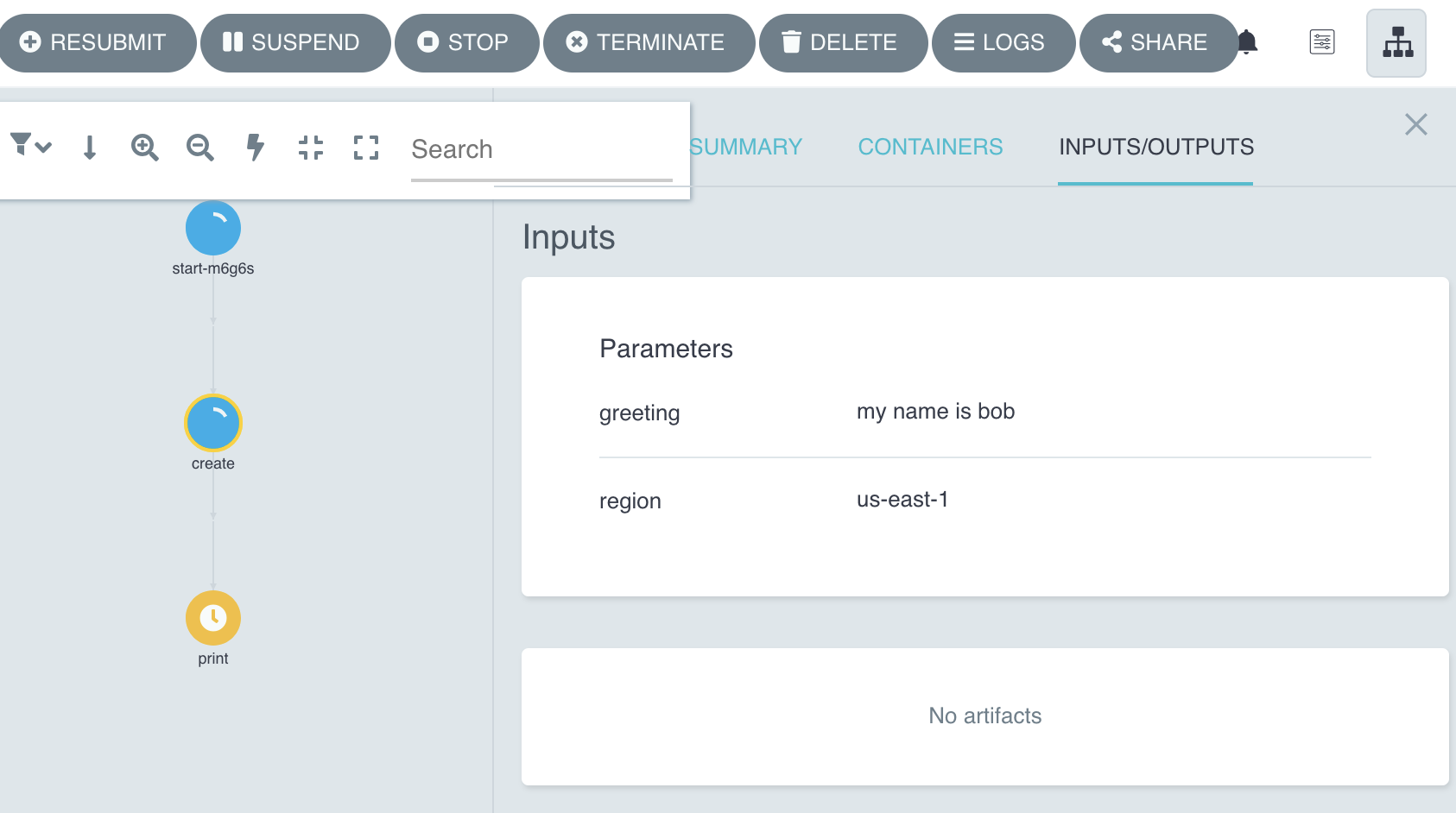The image size is (1456, 813).
Task: Open the CONTAINERS tab
Action: (x=930, y=147)
